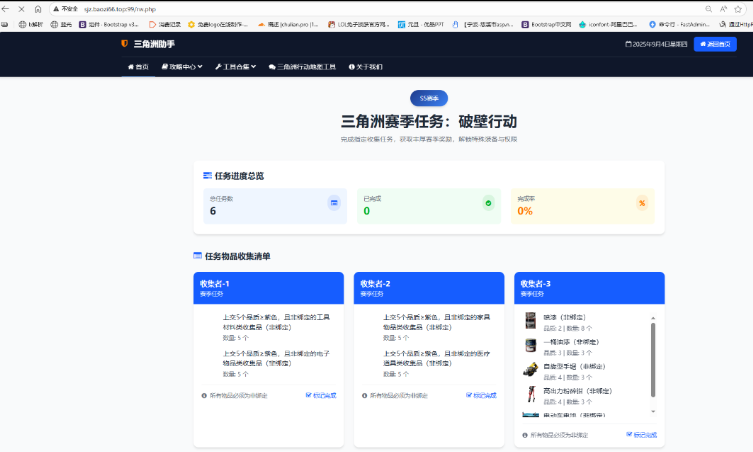Viewport: 753px width, 452px height.
Task: Click the green checkmark icon in 已完成 card
Action: pos(488,203)
